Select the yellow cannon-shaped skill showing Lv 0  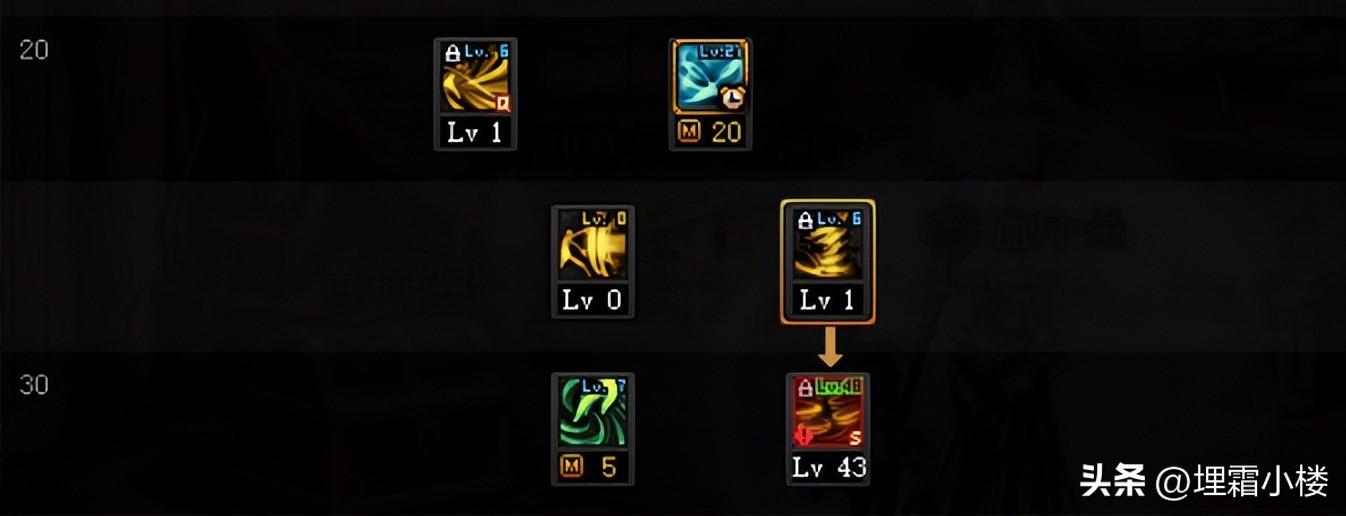(x=592, y=245)
